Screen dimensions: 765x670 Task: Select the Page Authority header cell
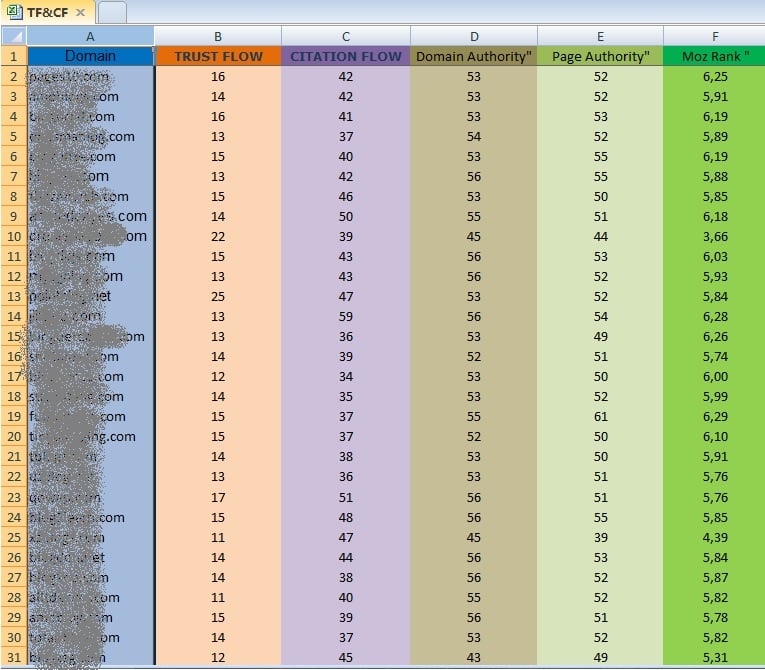[600, 56]
